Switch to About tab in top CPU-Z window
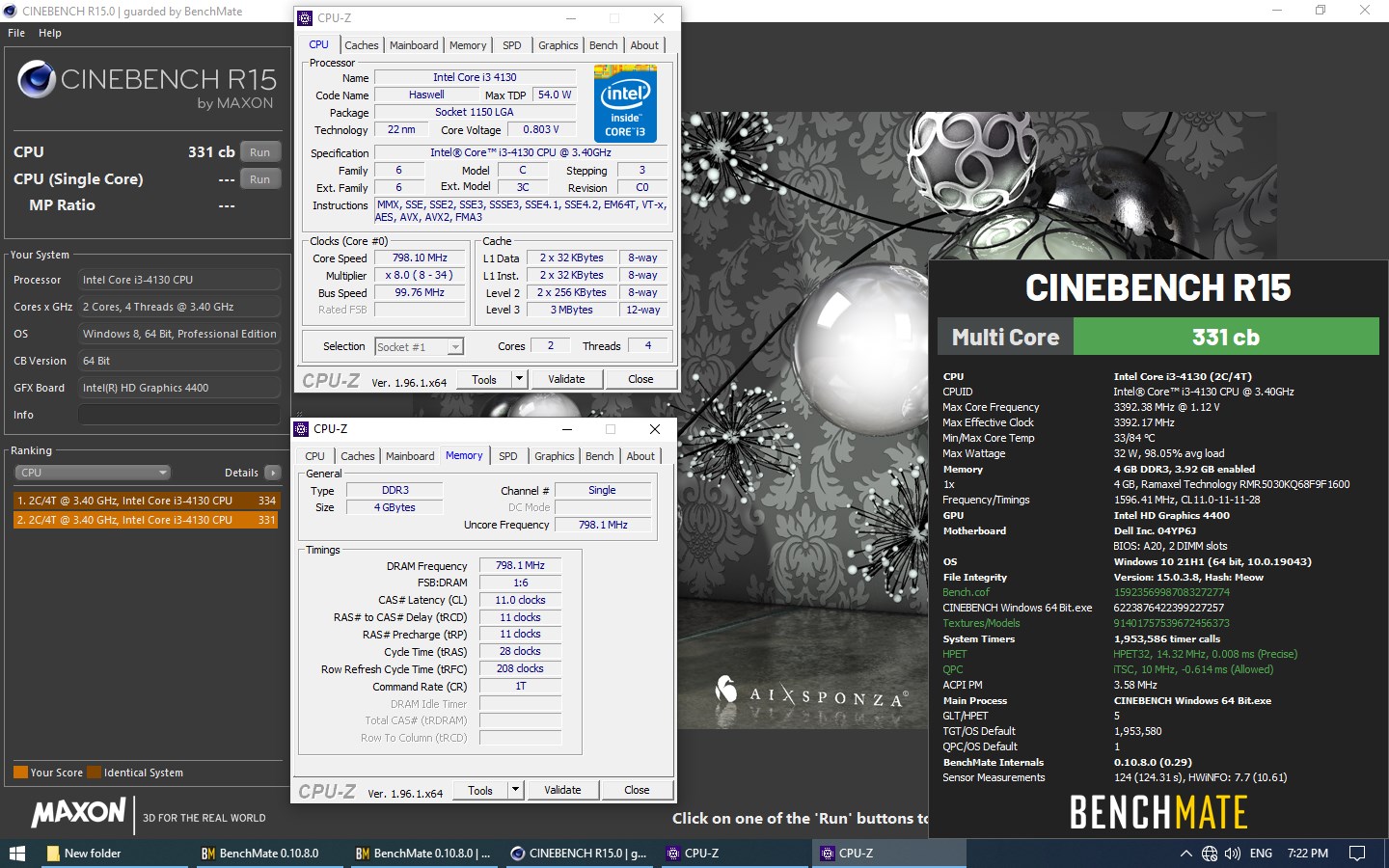 click(645, 45)
